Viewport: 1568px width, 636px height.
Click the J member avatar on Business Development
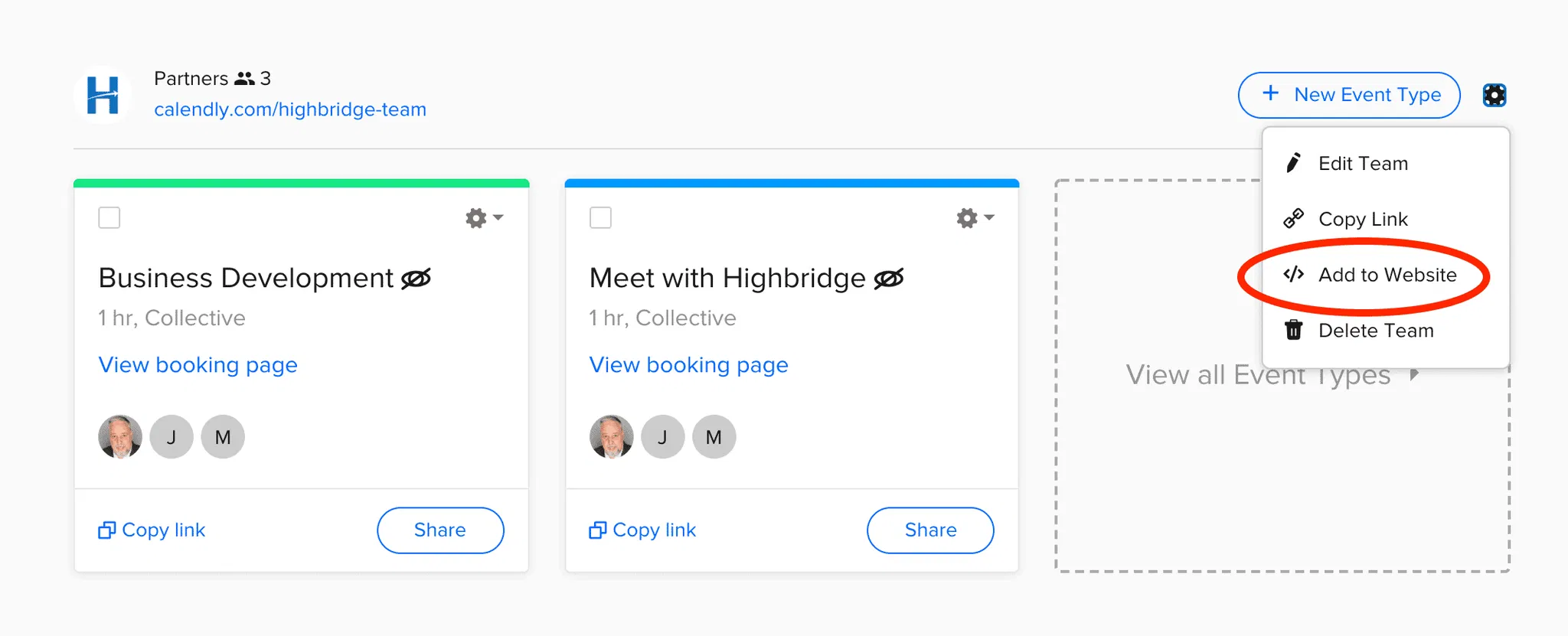click(171, 437)
